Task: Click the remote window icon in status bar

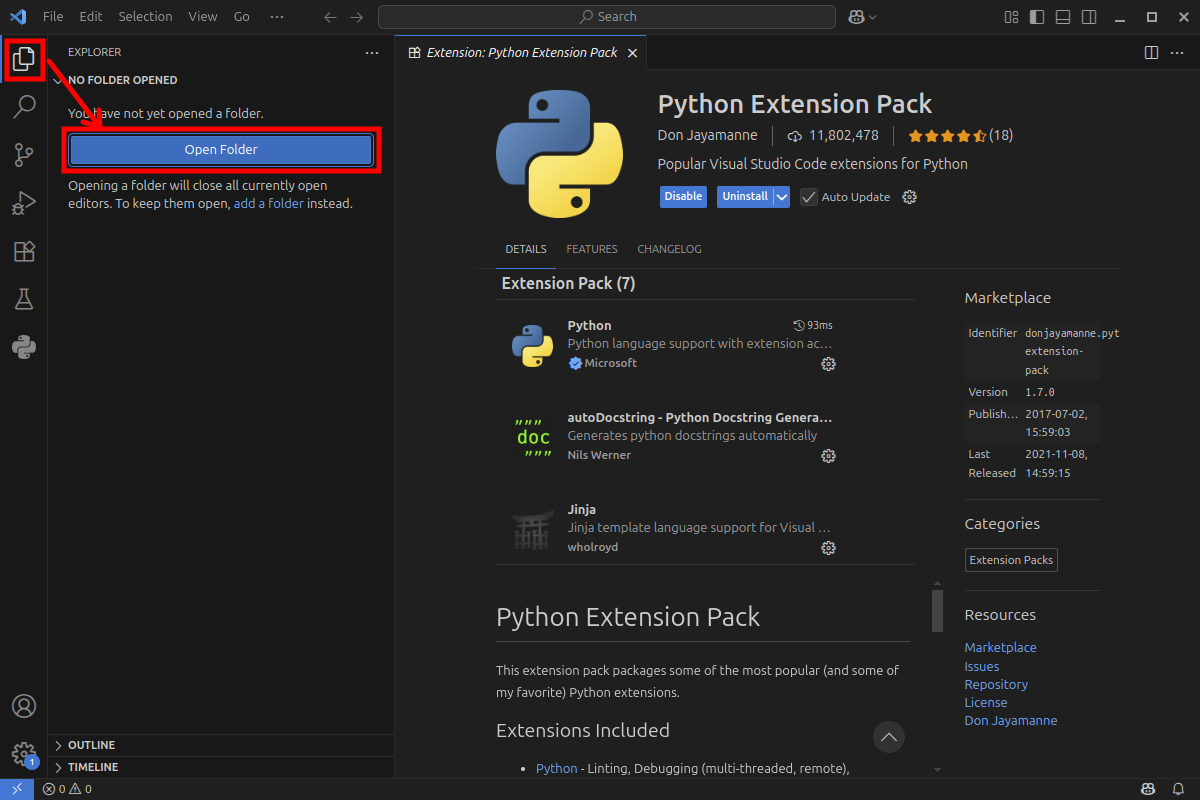Action: [x=17, y=789]
